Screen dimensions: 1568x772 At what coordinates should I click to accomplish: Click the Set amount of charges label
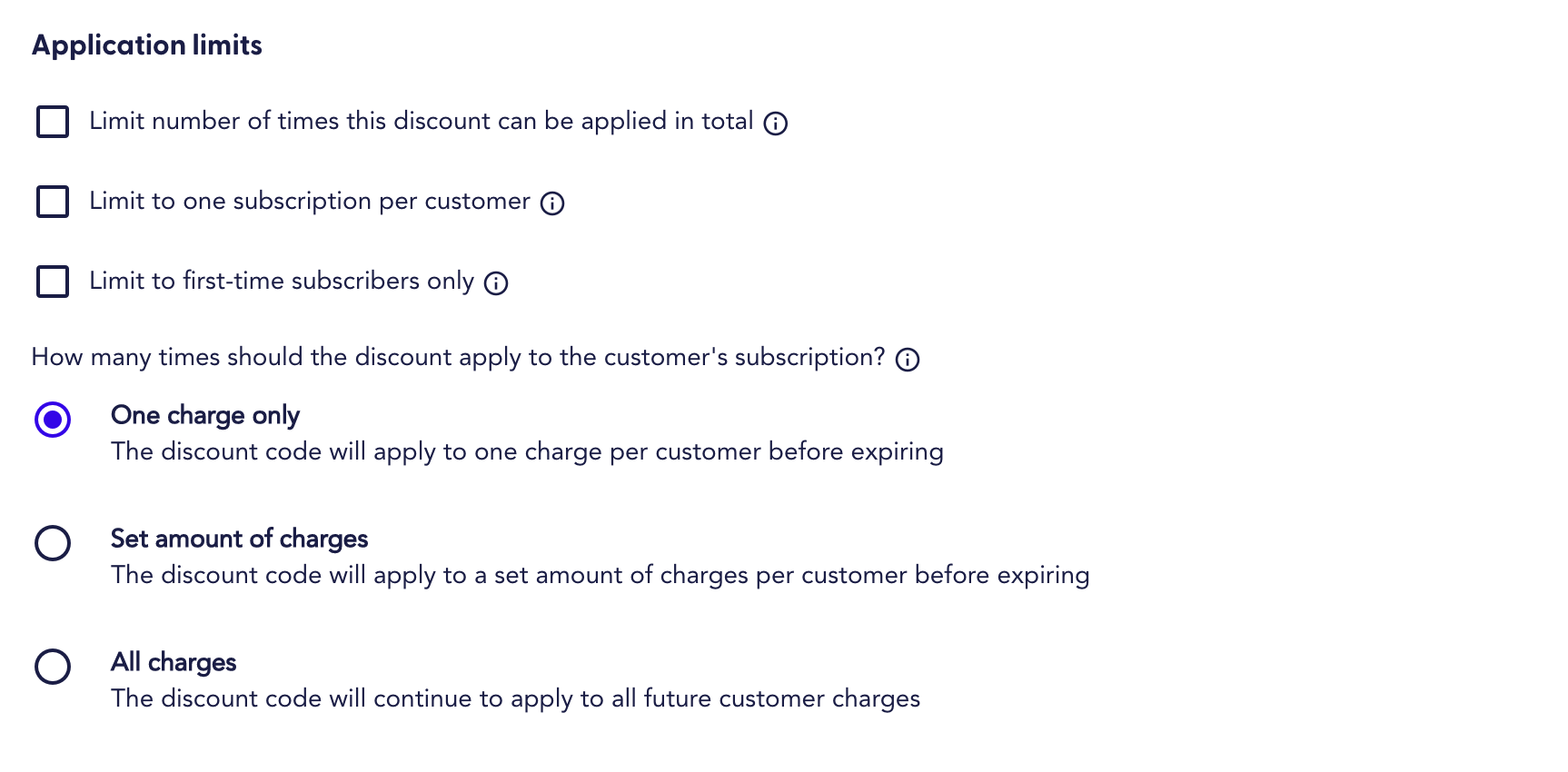239,539
